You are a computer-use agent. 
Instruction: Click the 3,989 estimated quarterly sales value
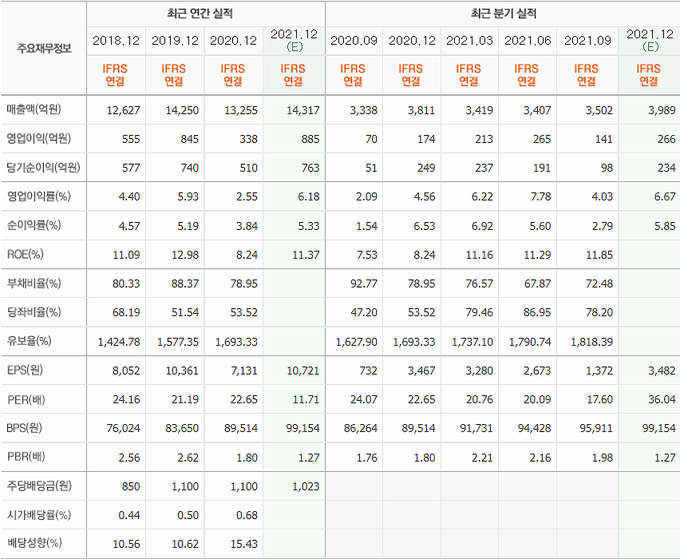[662, 111]
